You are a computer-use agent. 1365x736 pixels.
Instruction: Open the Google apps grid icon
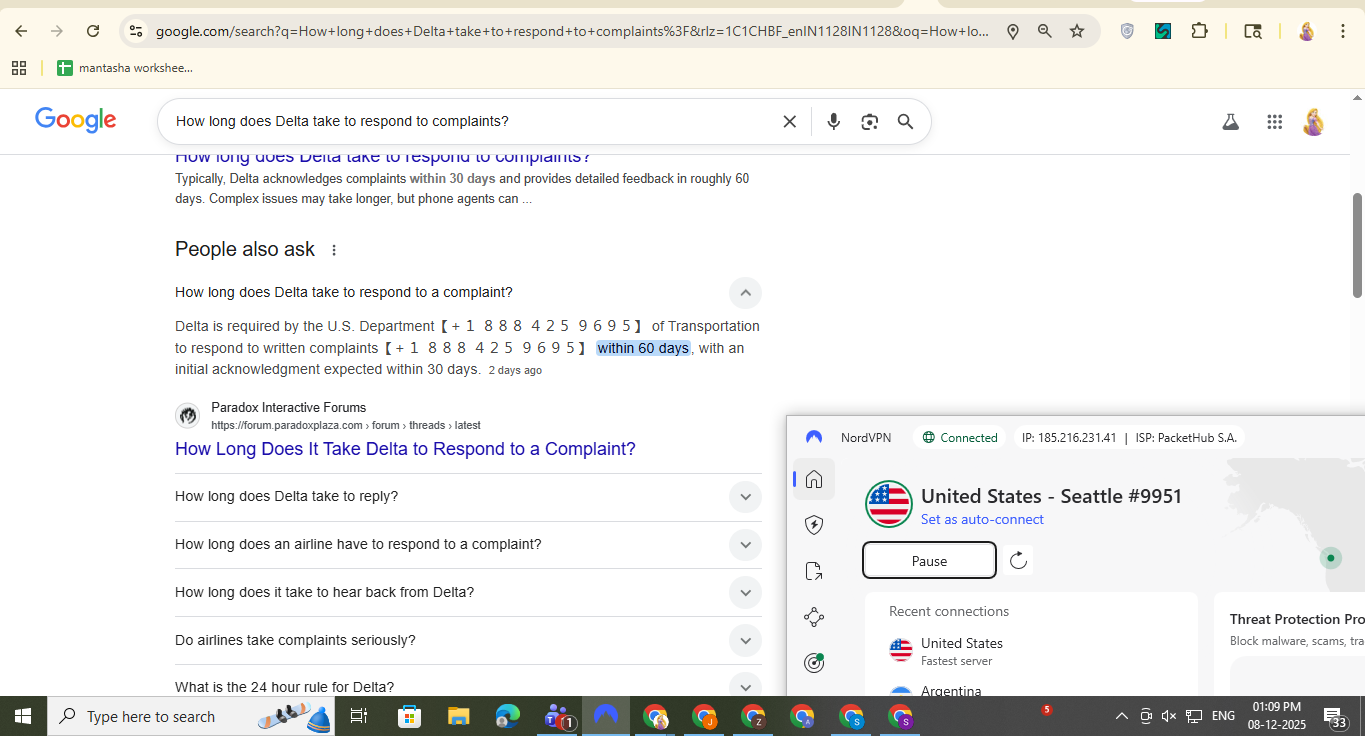(x=1274, y=122)
